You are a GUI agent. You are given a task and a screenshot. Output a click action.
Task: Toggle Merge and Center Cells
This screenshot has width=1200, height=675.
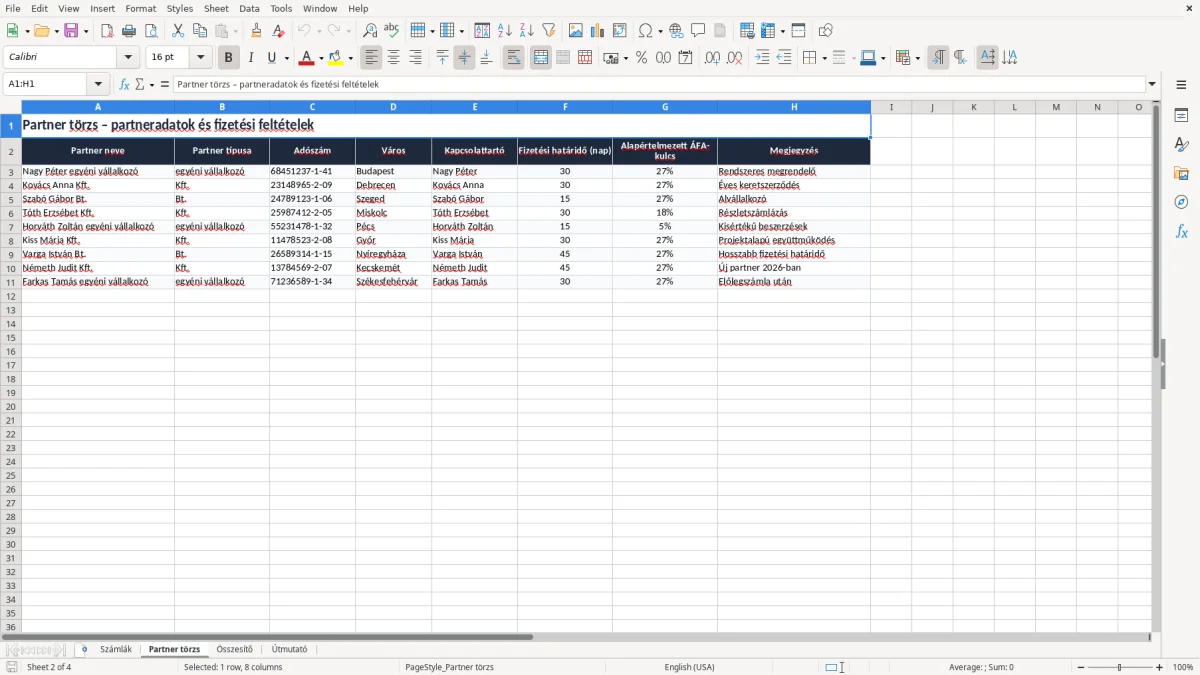tap(541, 58)
